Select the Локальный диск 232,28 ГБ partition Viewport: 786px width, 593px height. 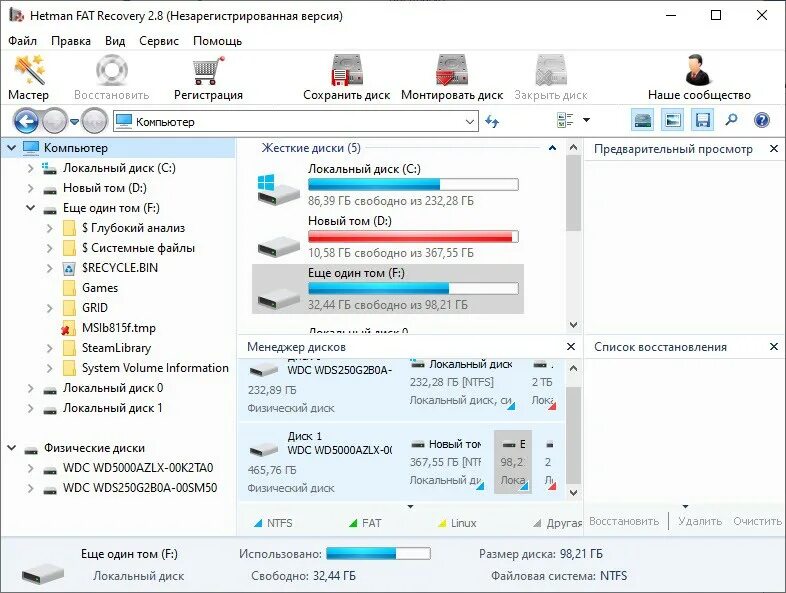(462, 383)
